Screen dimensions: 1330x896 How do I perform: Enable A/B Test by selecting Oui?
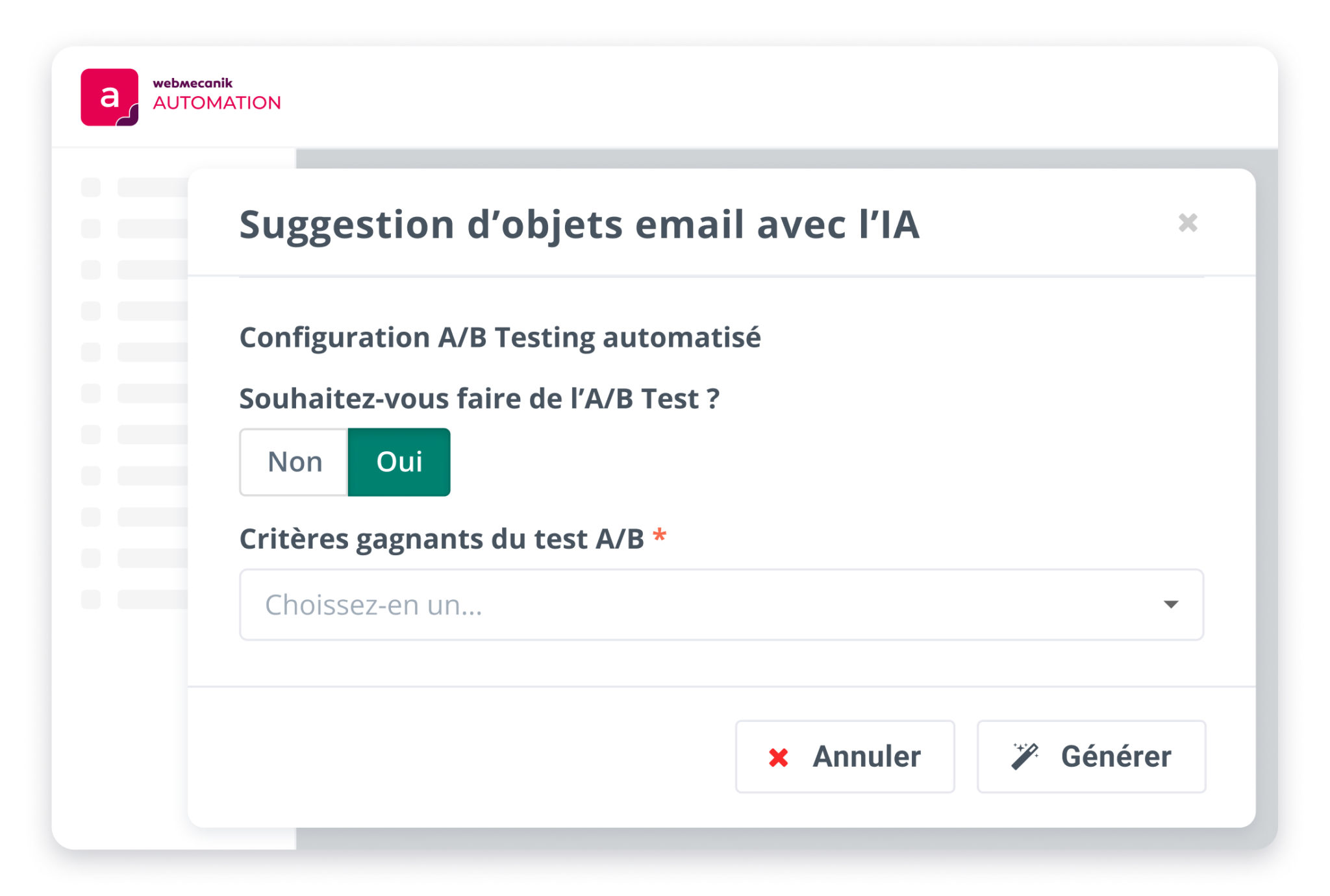click(399, 462)
